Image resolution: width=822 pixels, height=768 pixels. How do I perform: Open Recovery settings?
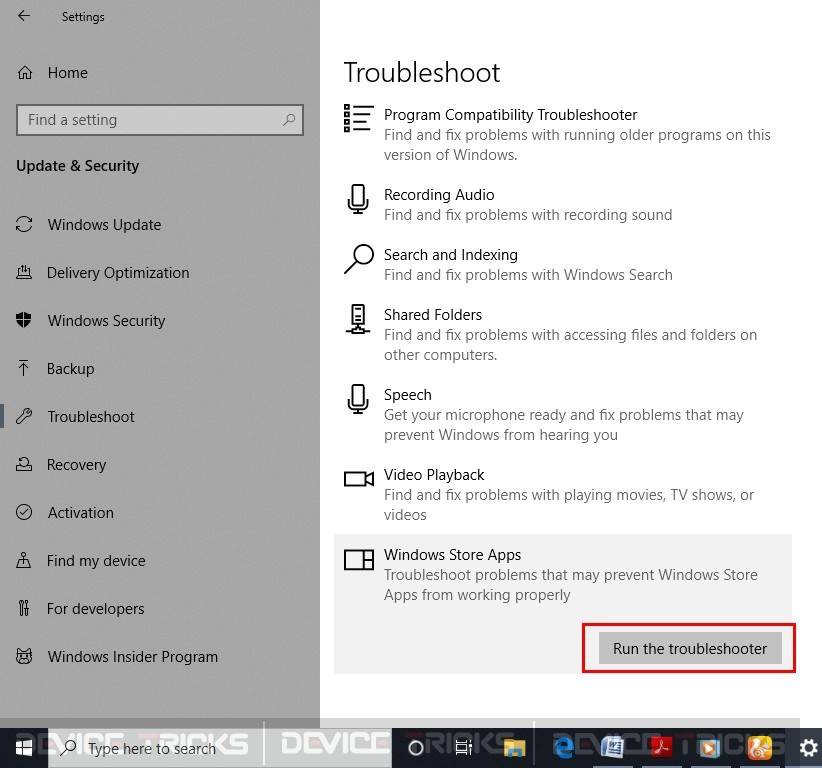(76, 464)
